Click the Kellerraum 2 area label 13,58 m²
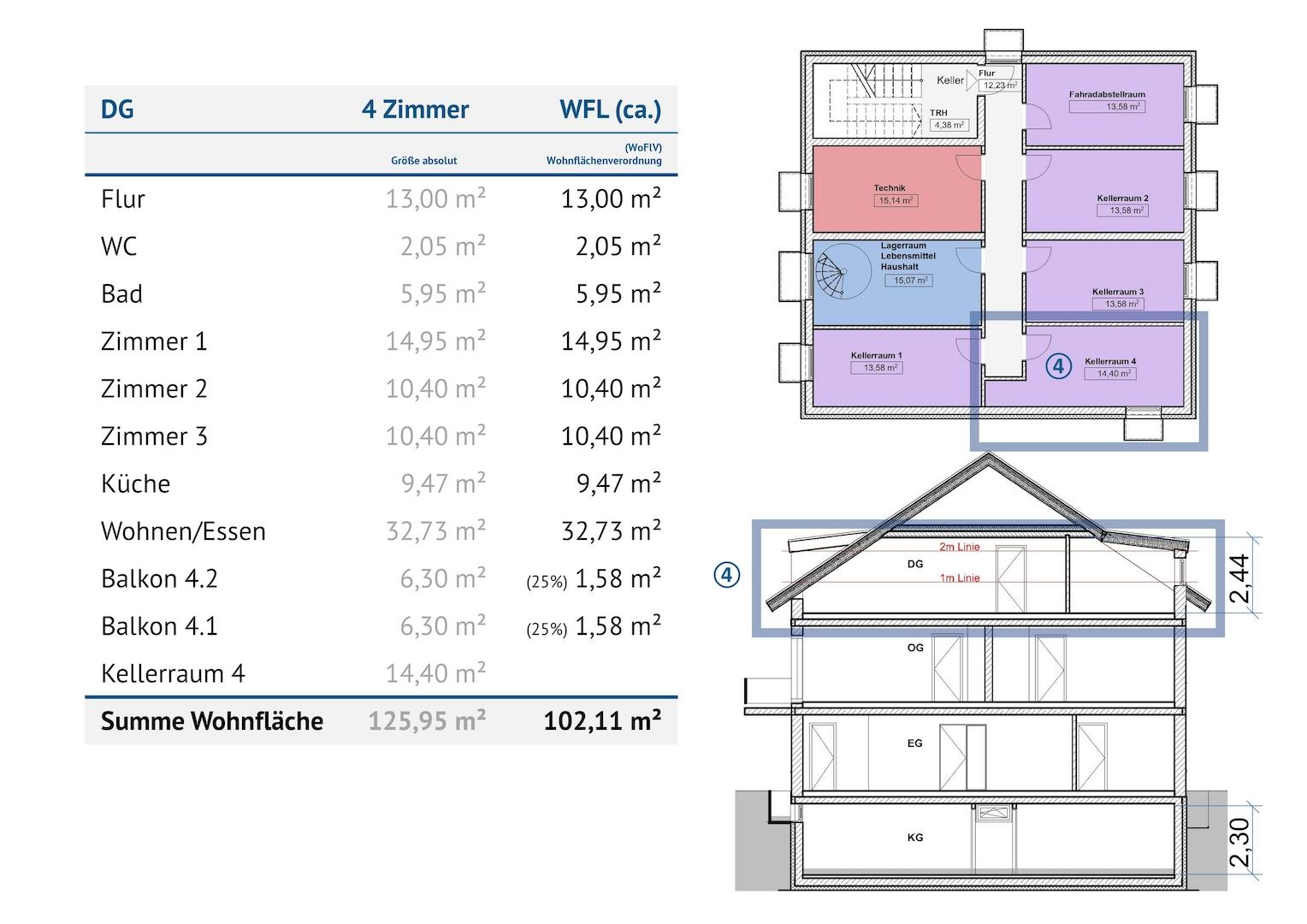The width and height of the screenshot is (1307, 924). tap(1127, 210)
